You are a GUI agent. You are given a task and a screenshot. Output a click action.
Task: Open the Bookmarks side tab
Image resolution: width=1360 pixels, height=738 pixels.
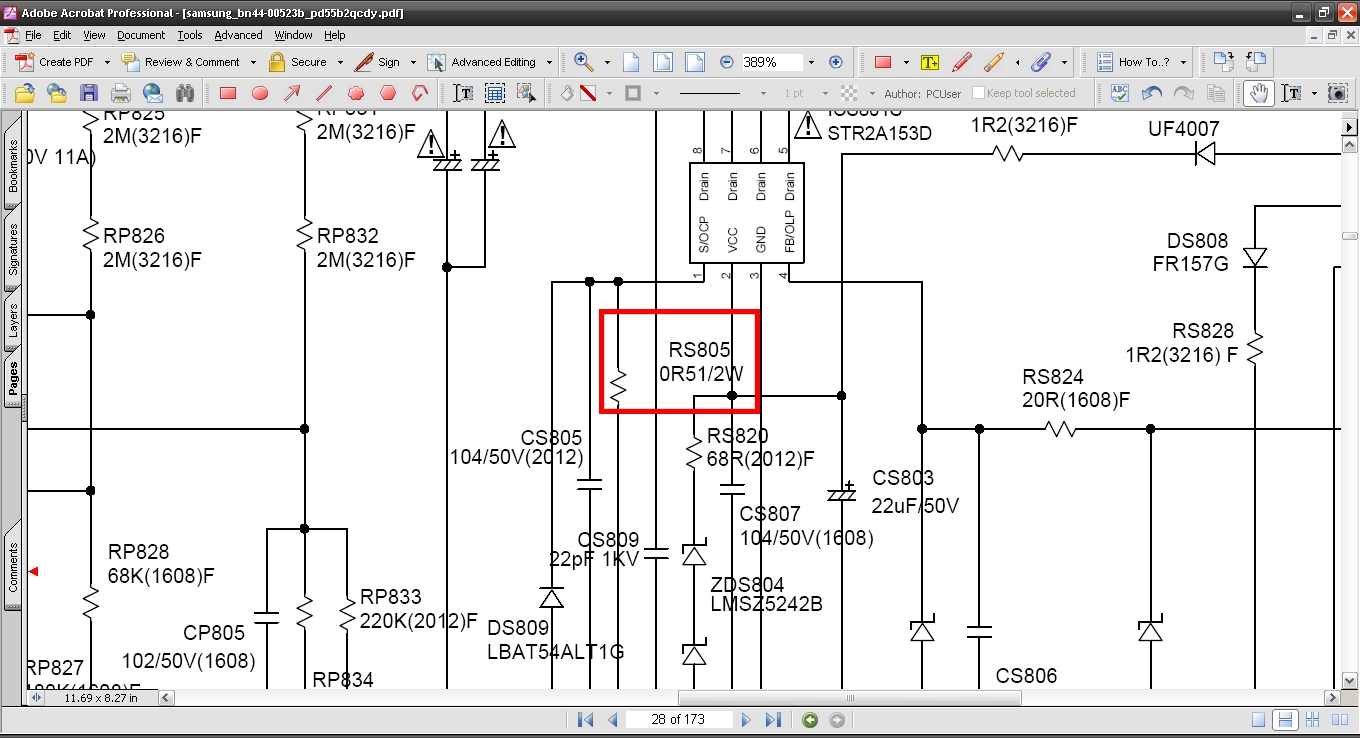coord(14,166)
